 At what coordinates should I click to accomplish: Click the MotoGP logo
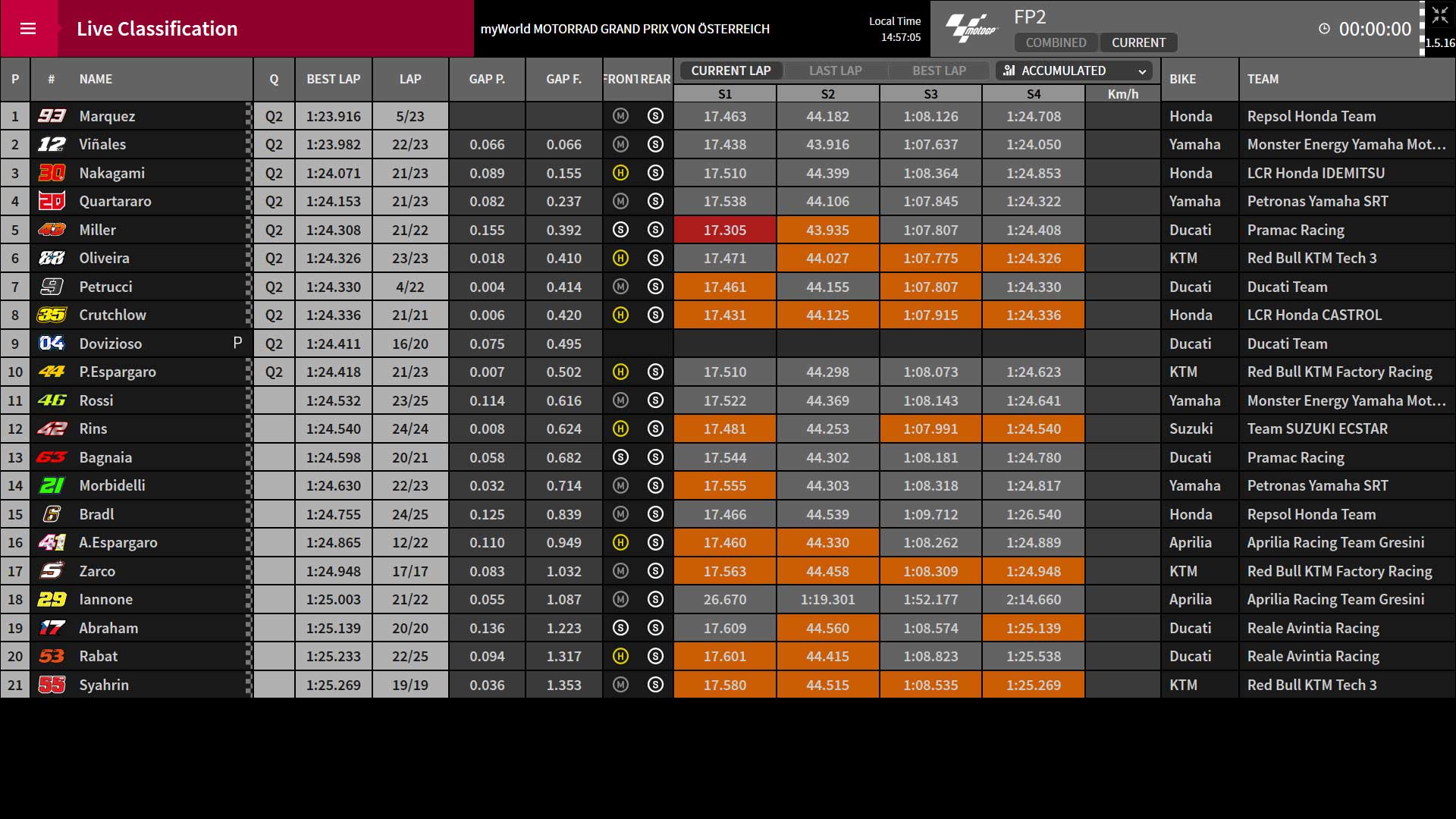(x=971, y=29)
